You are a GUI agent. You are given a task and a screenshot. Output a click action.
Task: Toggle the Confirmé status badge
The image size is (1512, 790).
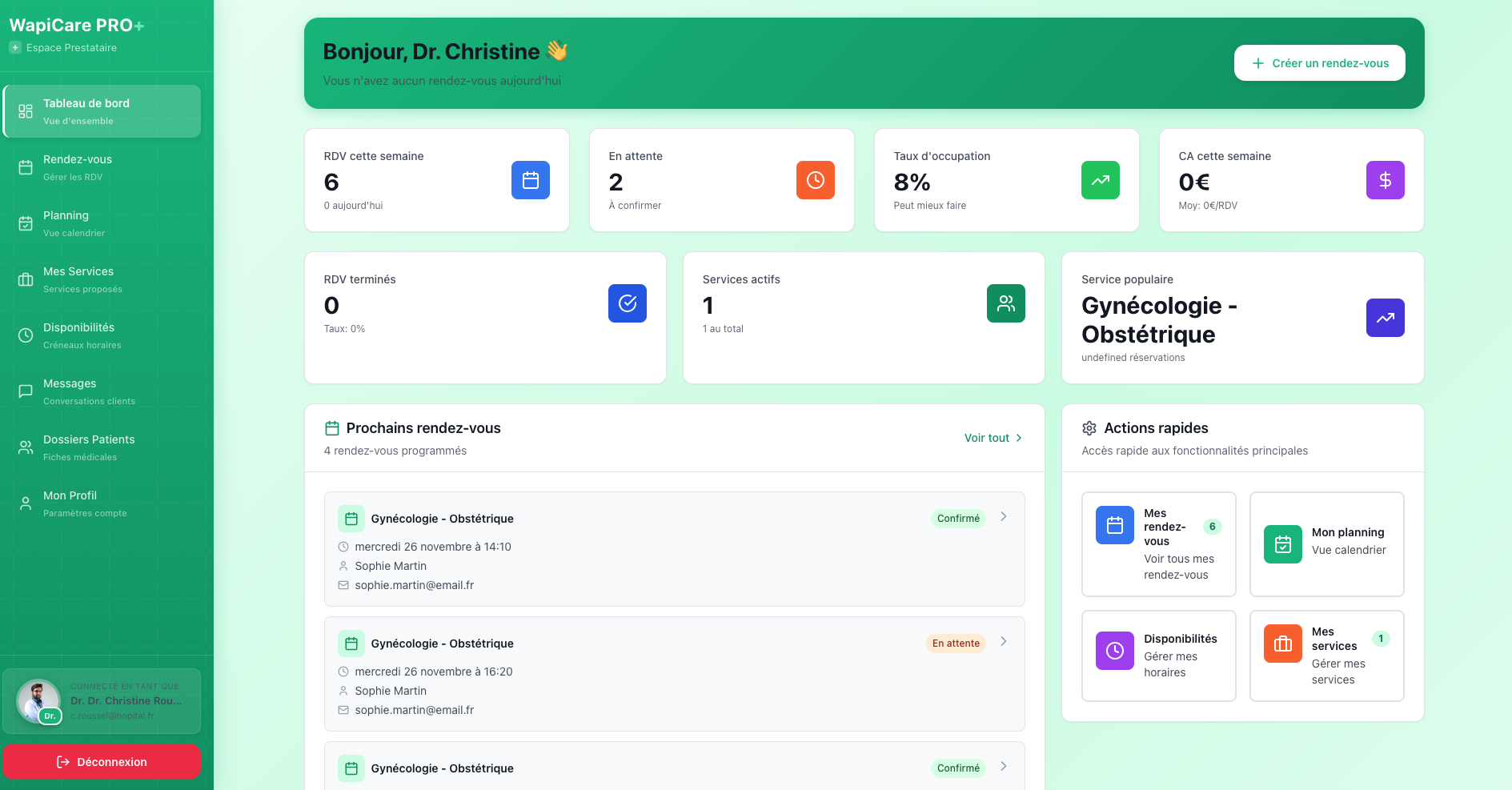(x=958, y=518)
